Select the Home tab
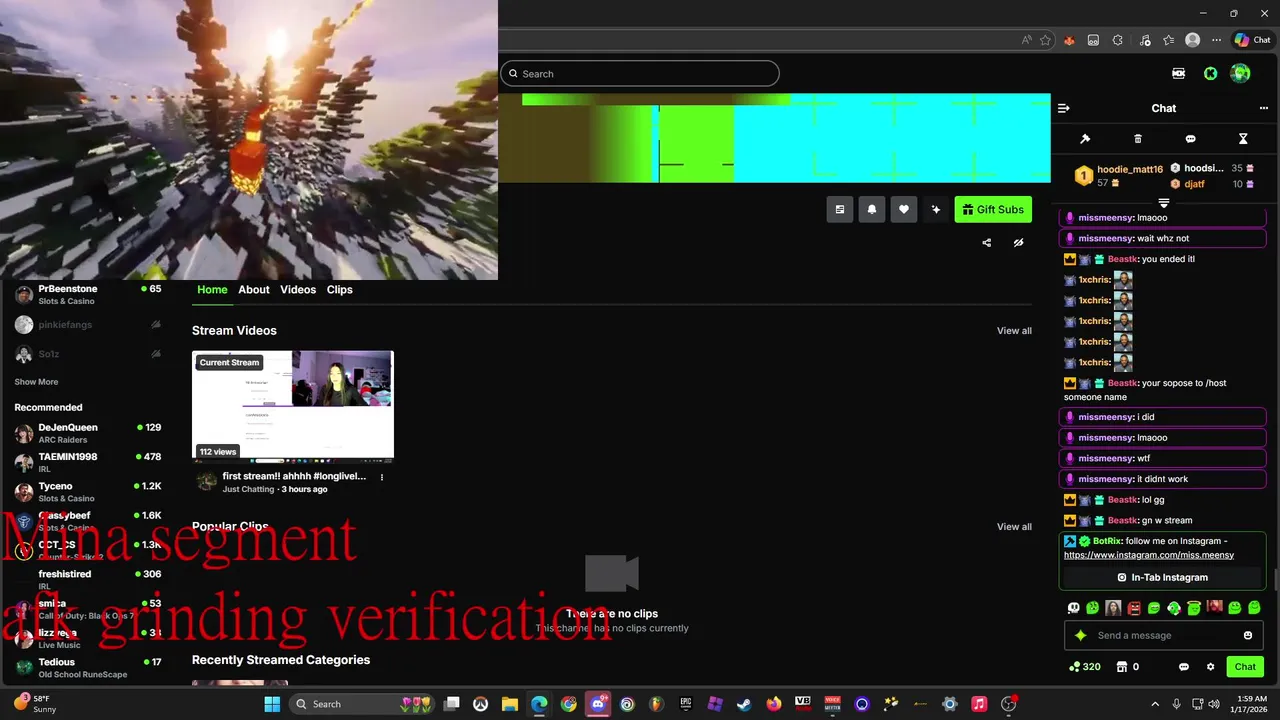1280x720 pixels. 212,289
